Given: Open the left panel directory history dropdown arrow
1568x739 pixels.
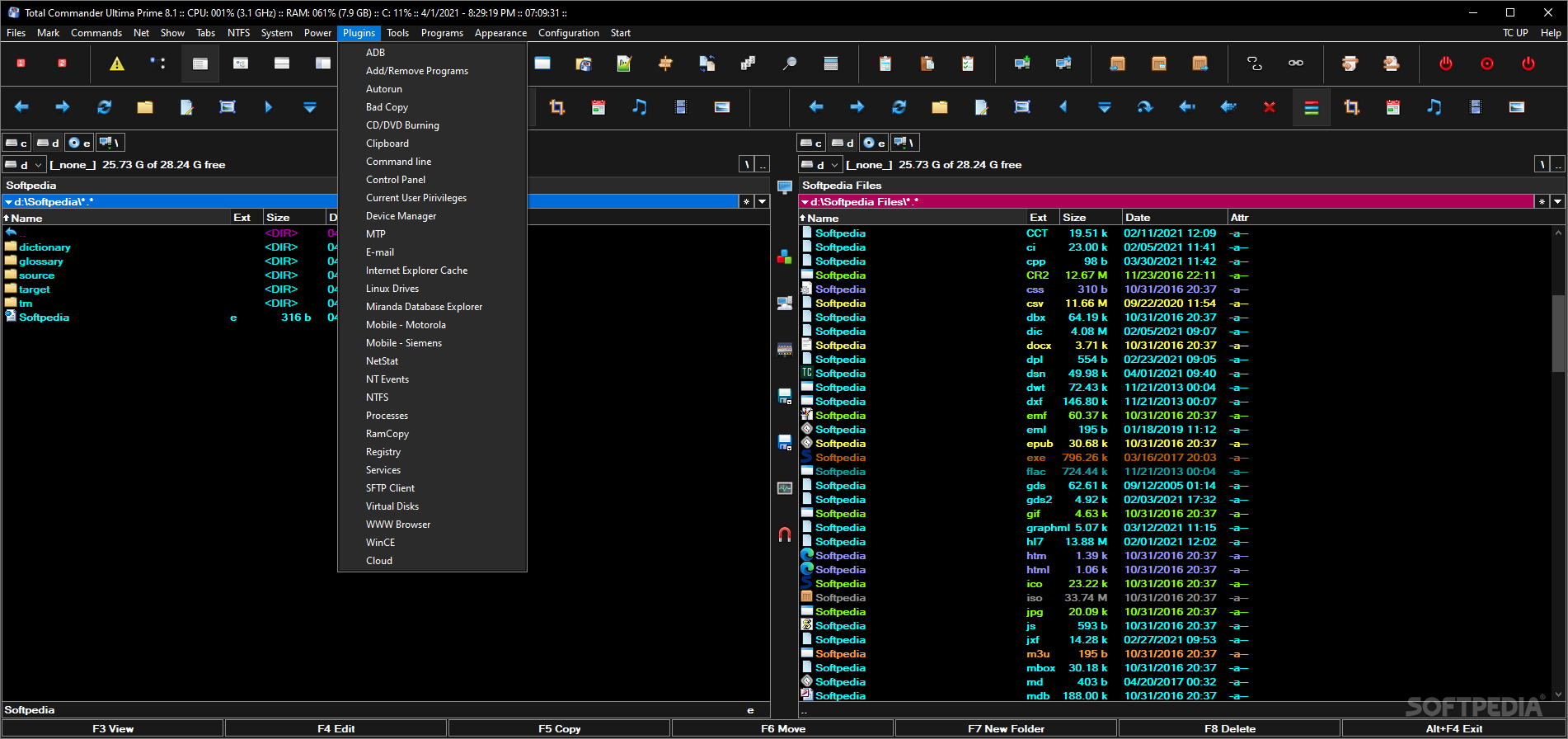Looking at the screenshot, I should pos(763,201).
